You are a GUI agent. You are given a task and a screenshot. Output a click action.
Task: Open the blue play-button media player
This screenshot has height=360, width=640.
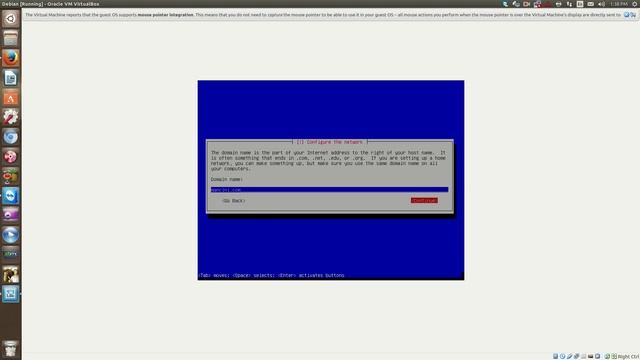(x=11, y=235)
